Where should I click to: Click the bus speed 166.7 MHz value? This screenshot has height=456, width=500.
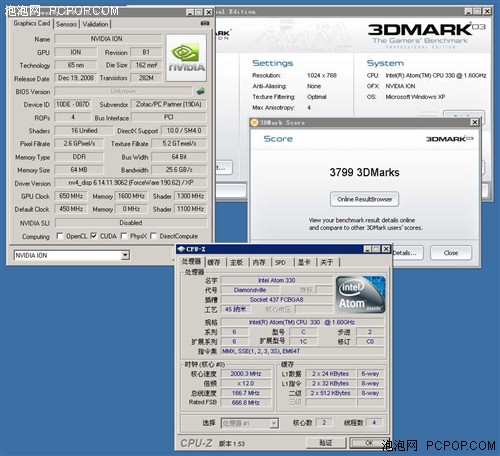(246, 393)
